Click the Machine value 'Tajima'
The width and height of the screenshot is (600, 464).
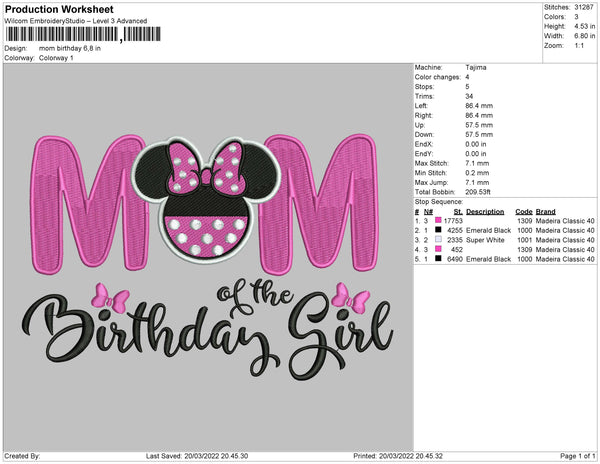point(476,67)
